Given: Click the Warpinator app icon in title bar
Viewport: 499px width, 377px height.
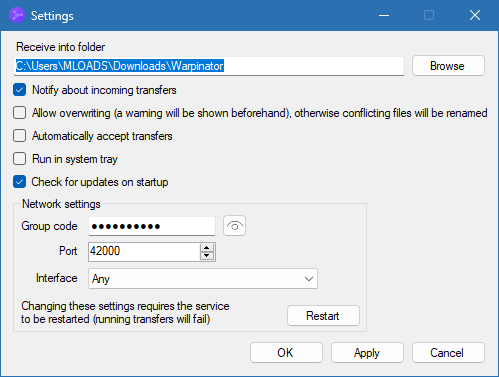Looking at the screenshot, I should pyautogui.click(x=17, y=15).
